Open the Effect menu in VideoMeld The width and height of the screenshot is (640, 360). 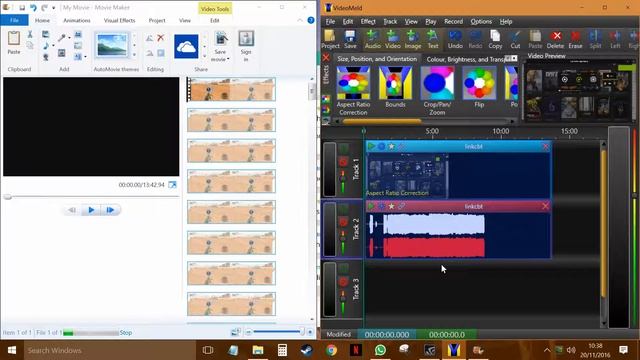[368, 21]
